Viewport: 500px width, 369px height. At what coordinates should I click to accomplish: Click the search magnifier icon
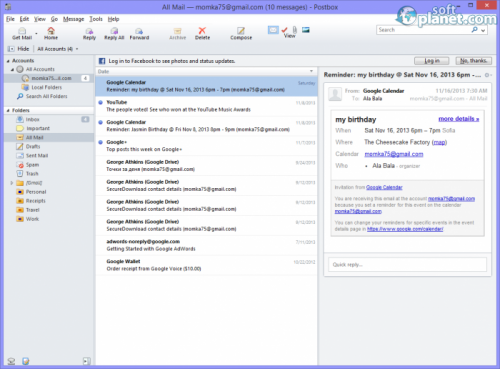click(x=474, y=30)
